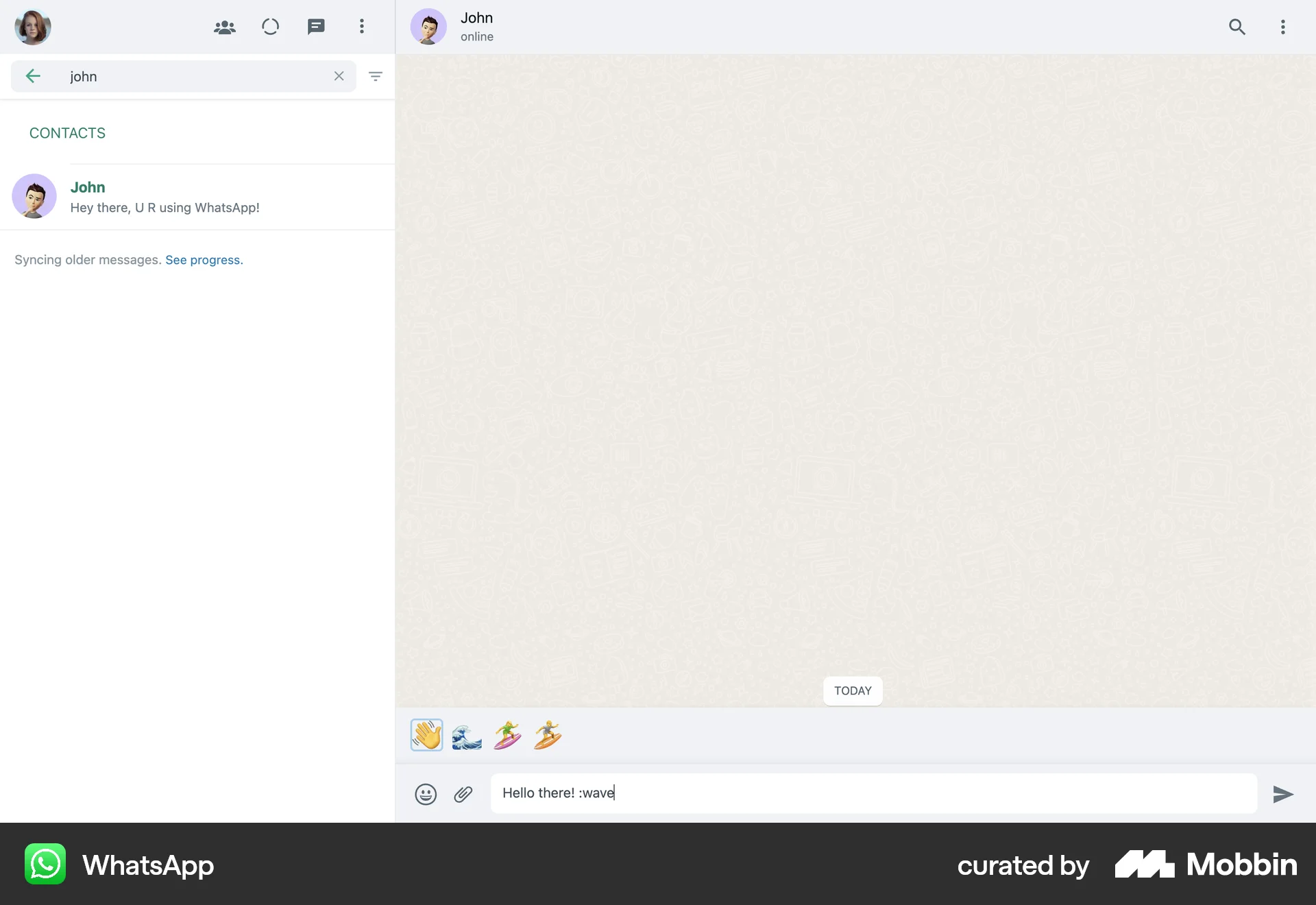Go back from search results

click(33, 76)
